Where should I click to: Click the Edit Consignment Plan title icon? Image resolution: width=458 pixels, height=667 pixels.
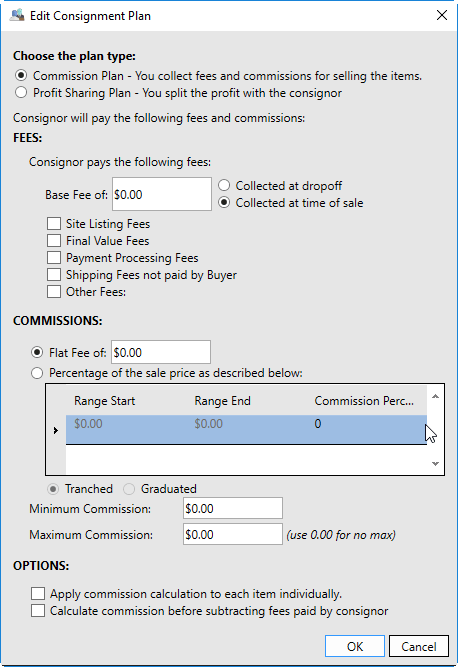point(17,15)
